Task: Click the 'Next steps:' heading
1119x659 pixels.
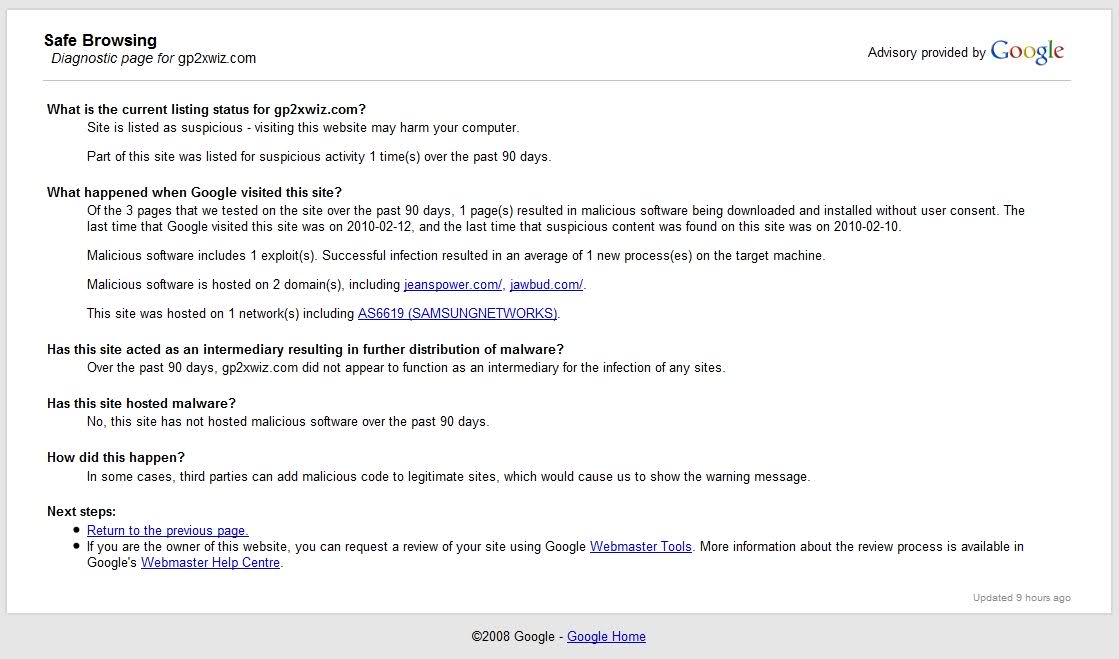Action: (x=81, y=512)
